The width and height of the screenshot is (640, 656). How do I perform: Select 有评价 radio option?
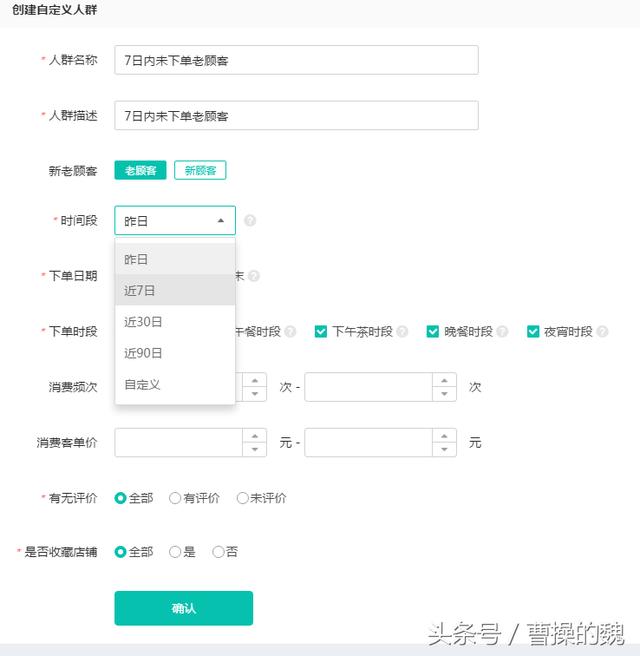tap(175, 498)
